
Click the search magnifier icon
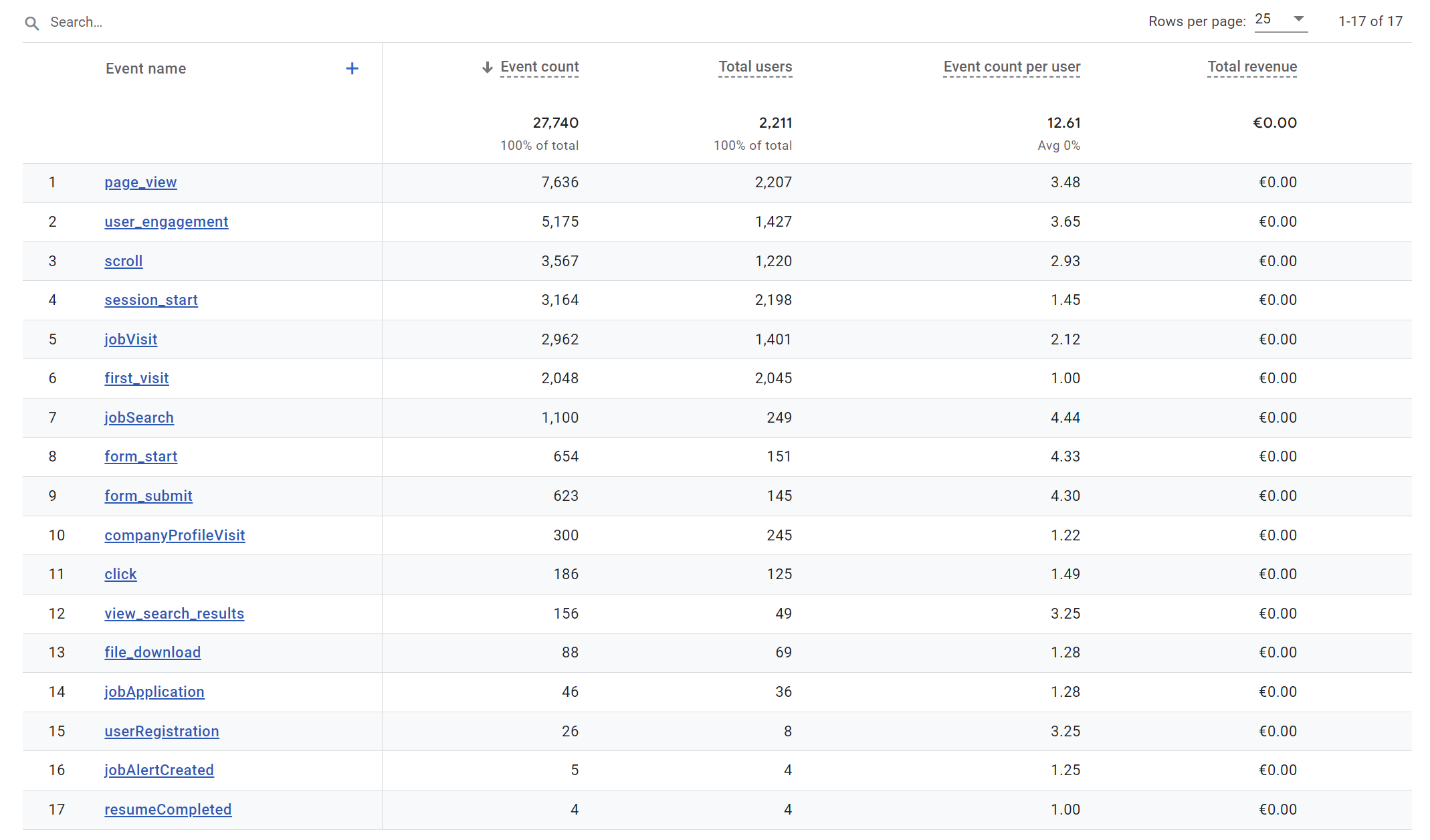pyautogui.click(x=31, y=23)
